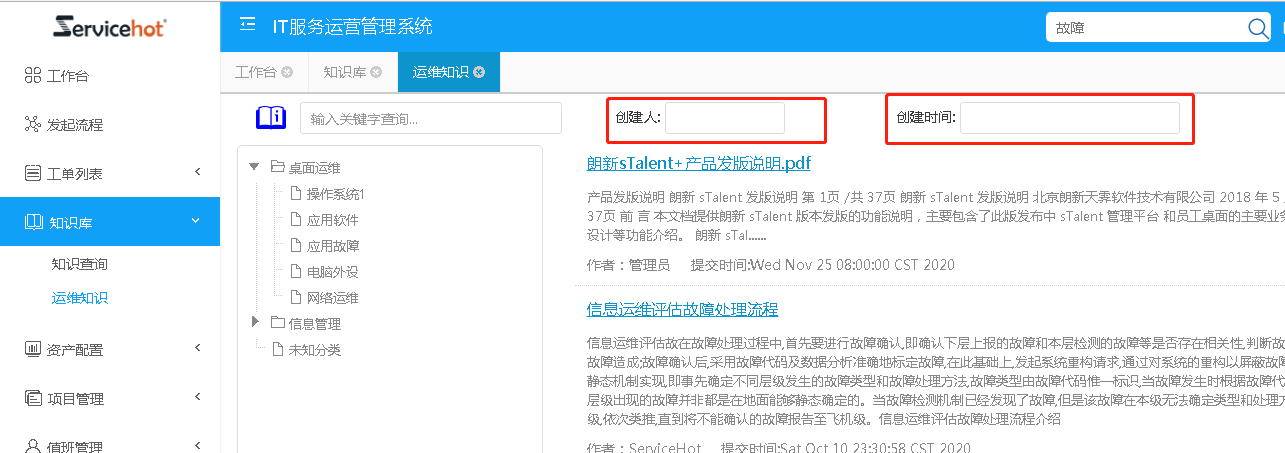Expand the 信息管理 tree folder
The image size is (1285, 453).
tap(254, 322)
